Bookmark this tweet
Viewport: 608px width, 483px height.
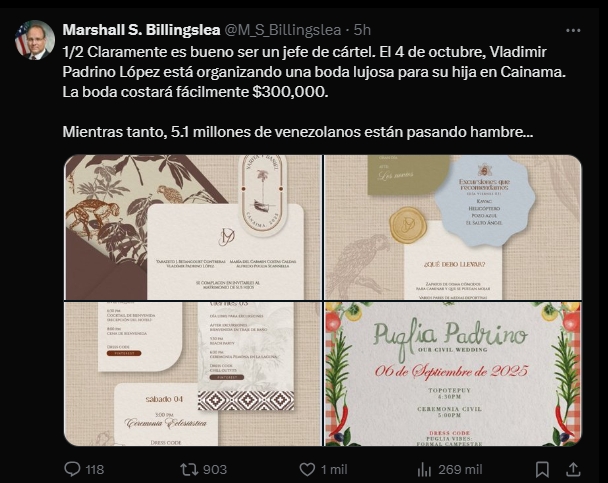pyautogui.click(x=542, y=470)
